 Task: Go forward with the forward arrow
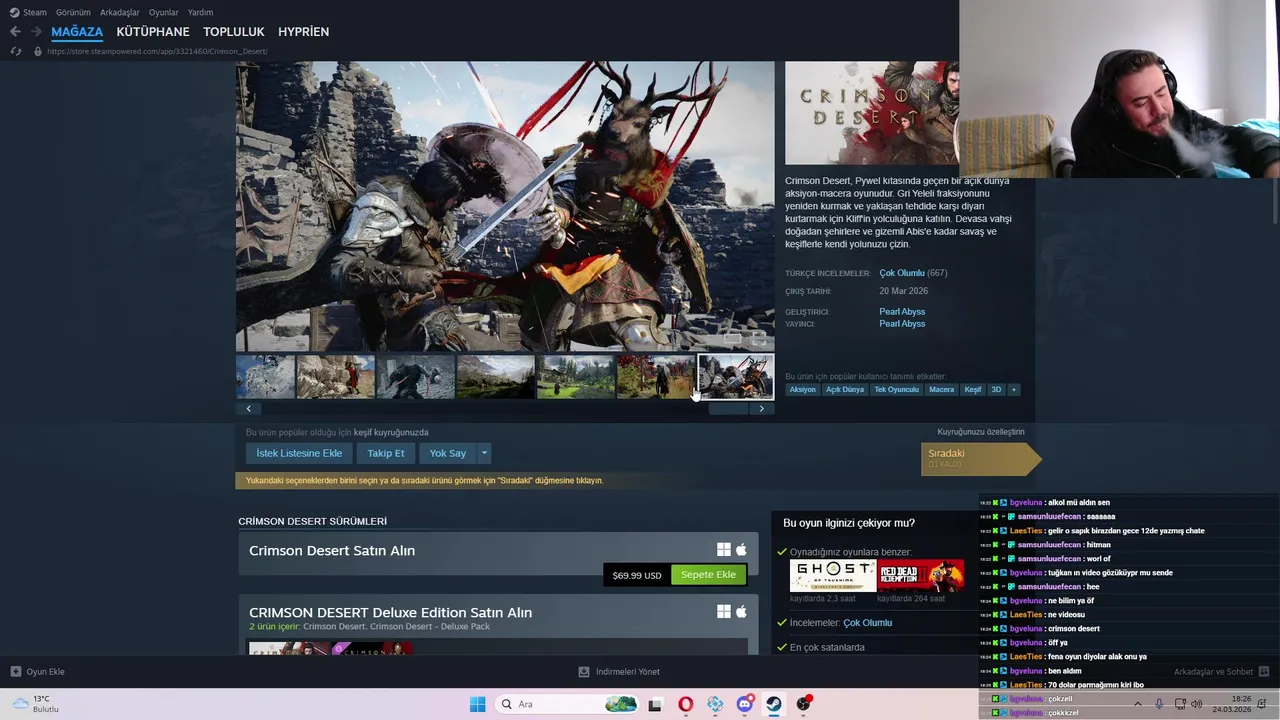(36, 32)
